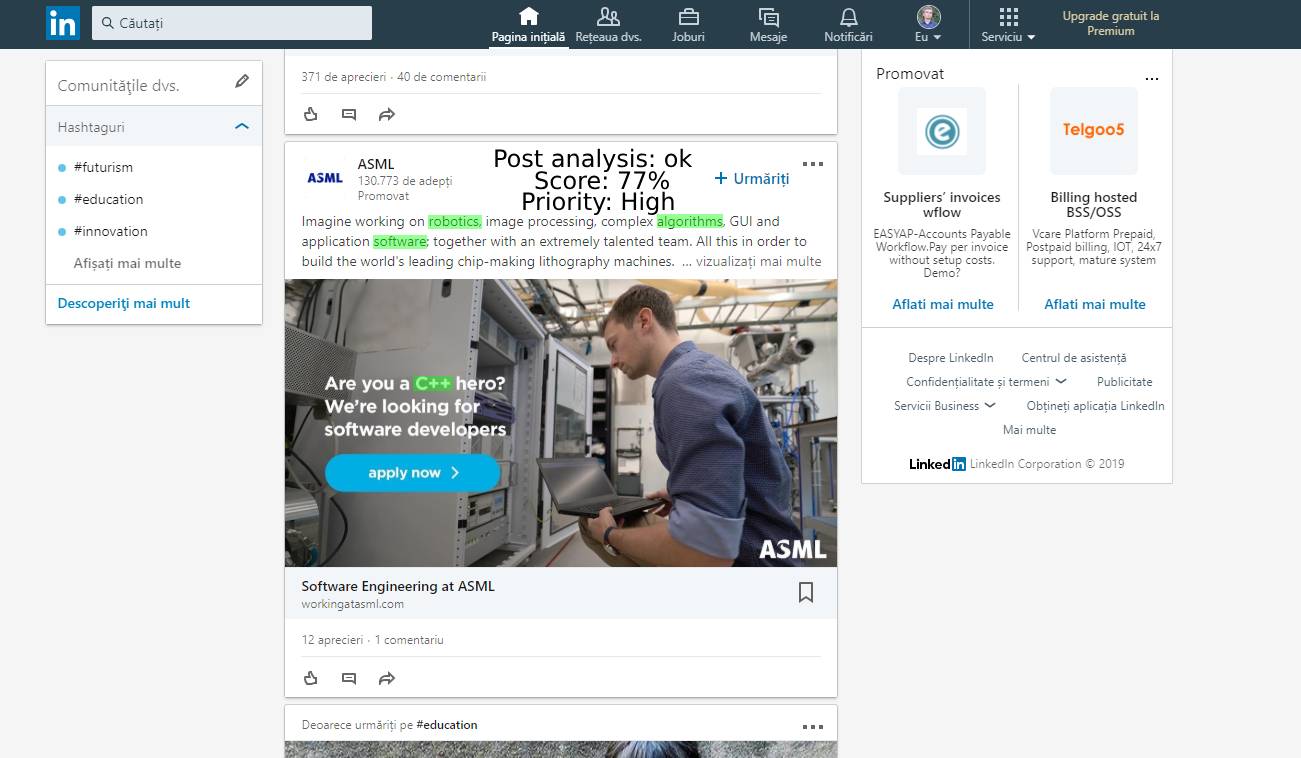This screenshot has width=1301, height=758.
Task: Click Aflati mai multe for Billing hosted BSS/OSS
Action: [x=1095, y=304]
